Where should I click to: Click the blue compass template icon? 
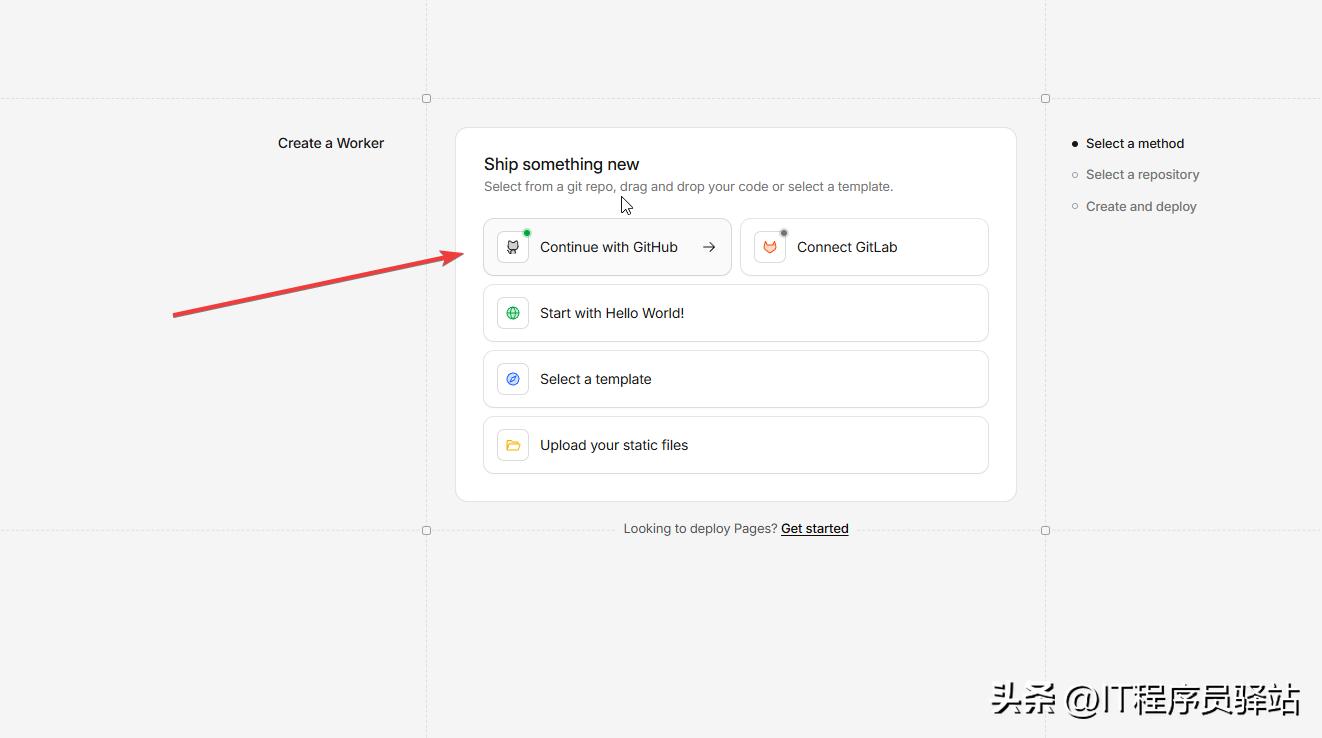coord(513,379)
